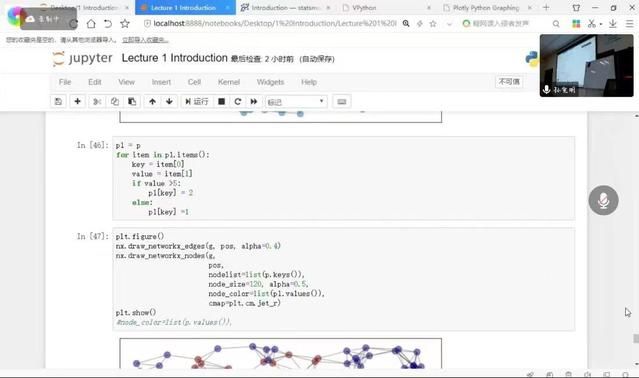Screen dimensions: 639x378
Task: Switch to the VPython browser tab
Action: (x=387, y=8)
